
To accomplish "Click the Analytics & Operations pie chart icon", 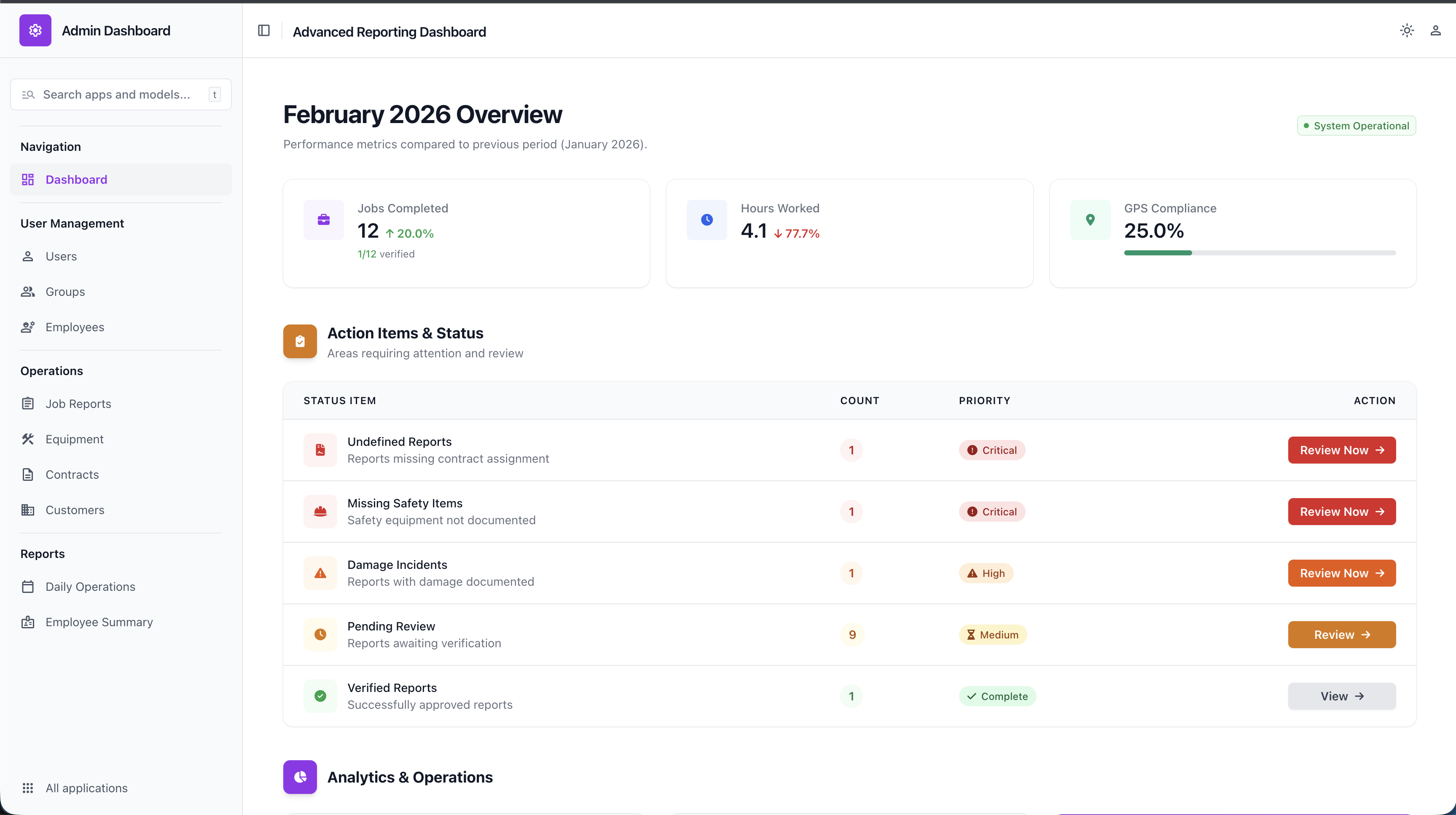I will 300,777.
